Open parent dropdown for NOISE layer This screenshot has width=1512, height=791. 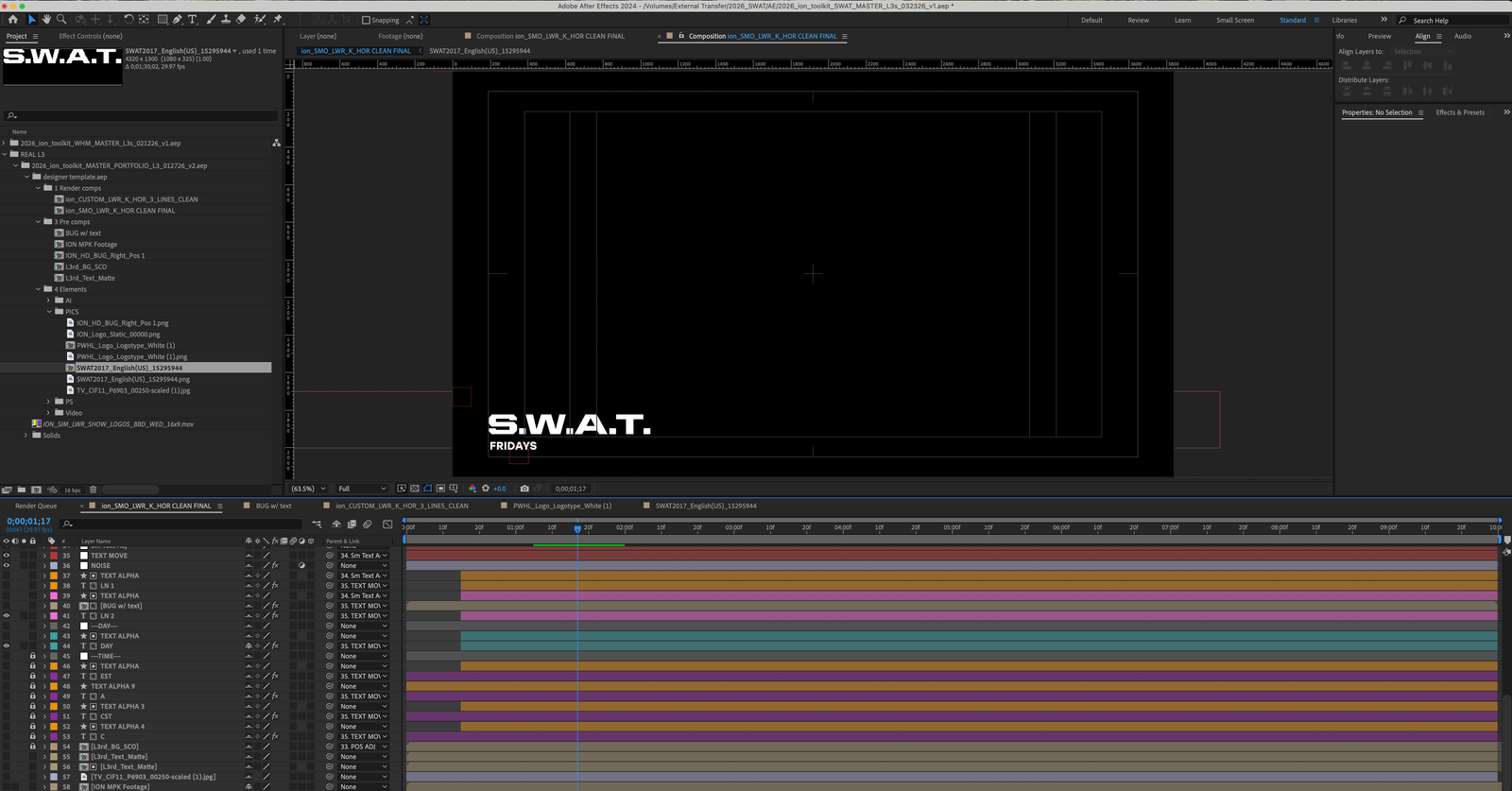(x=364, y=565)
